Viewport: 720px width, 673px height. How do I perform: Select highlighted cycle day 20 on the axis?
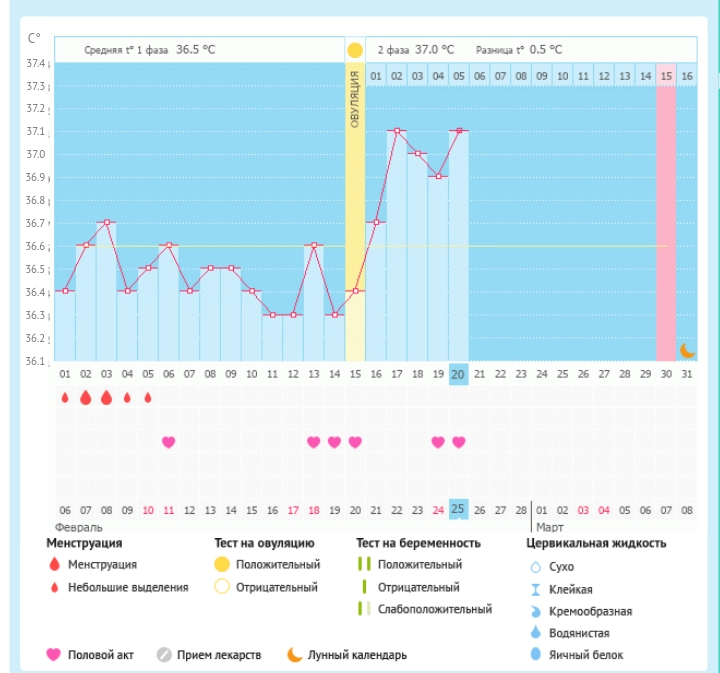(459, 374)
